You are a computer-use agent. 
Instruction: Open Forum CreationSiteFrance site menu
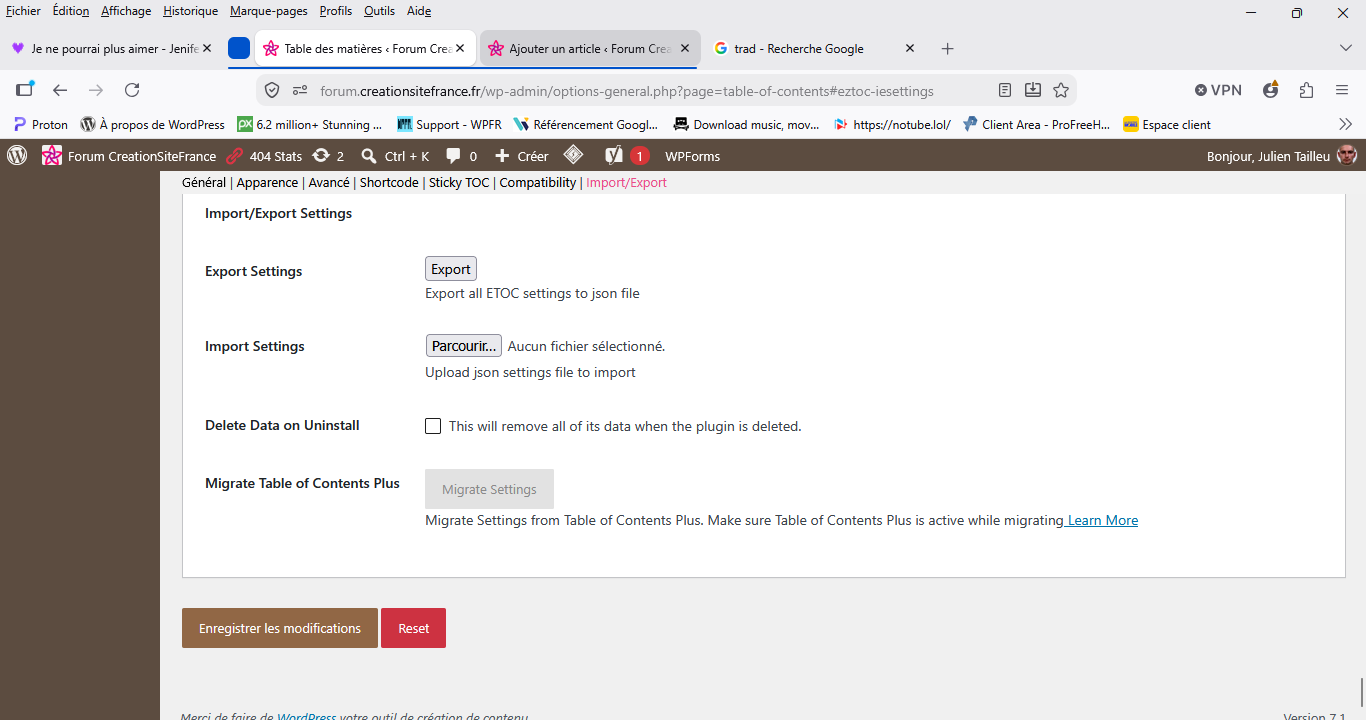click(129, 156)
